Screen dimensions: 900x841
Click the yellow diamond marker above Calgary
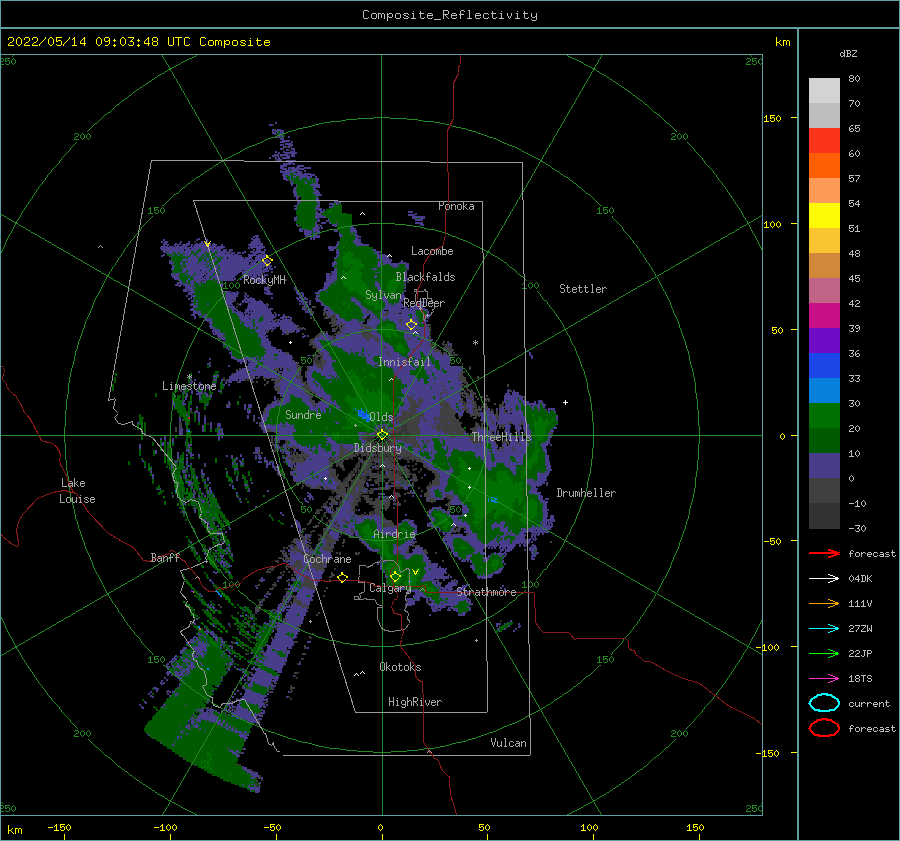pos(395,576)
